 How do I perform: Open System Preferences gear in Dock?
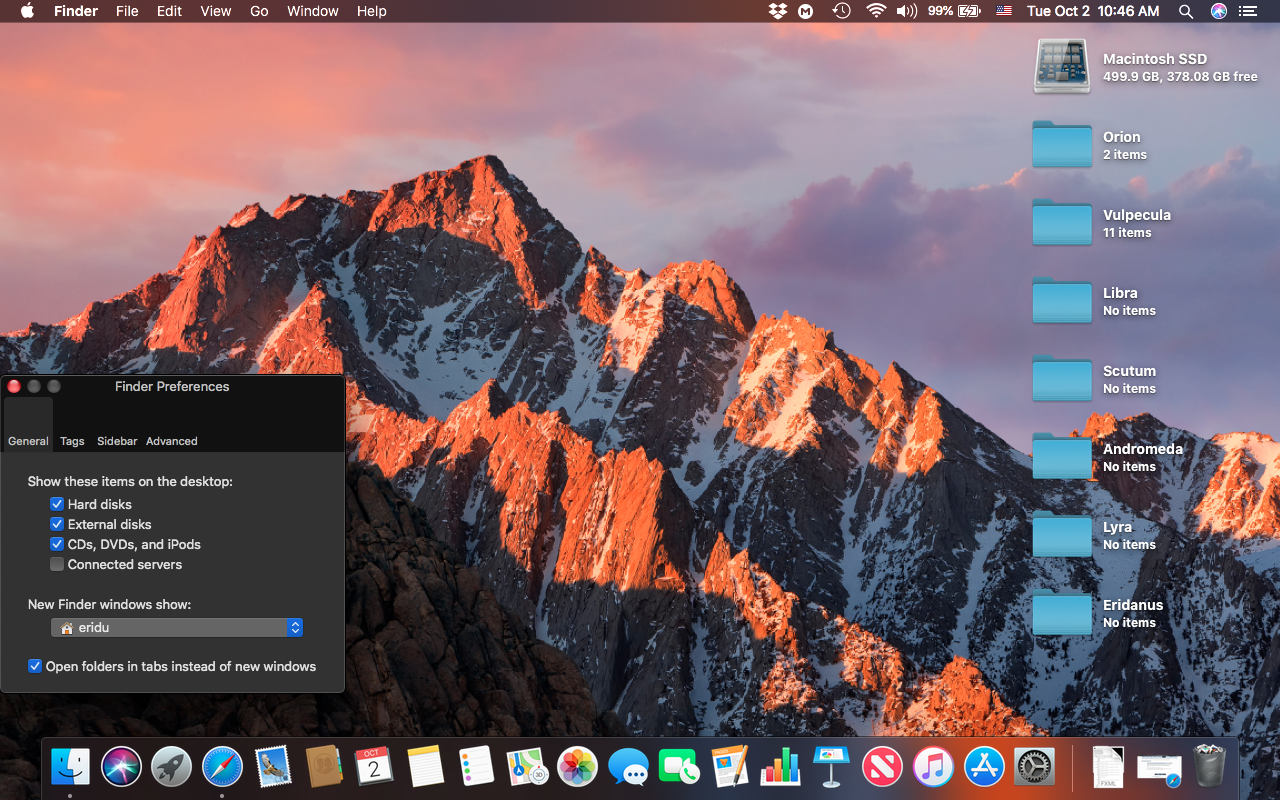click(1035, 767)
